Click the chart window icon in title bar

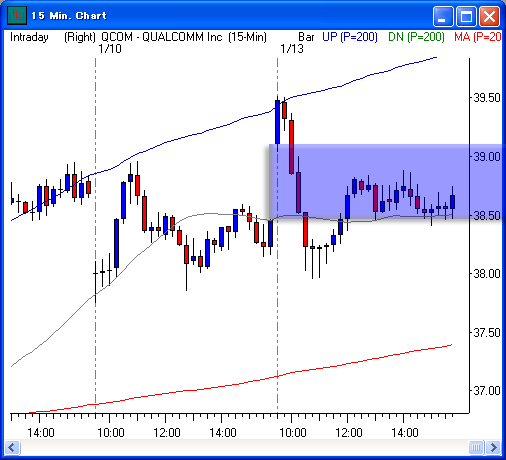17,16
